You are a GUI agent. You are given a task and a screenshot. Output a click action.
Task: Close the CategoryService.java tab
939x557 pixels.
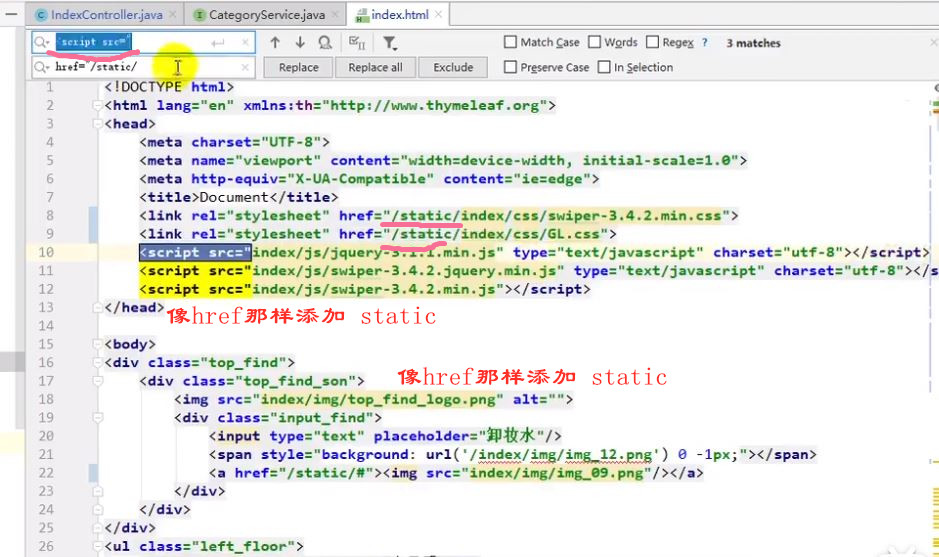(x=335, y=14)
